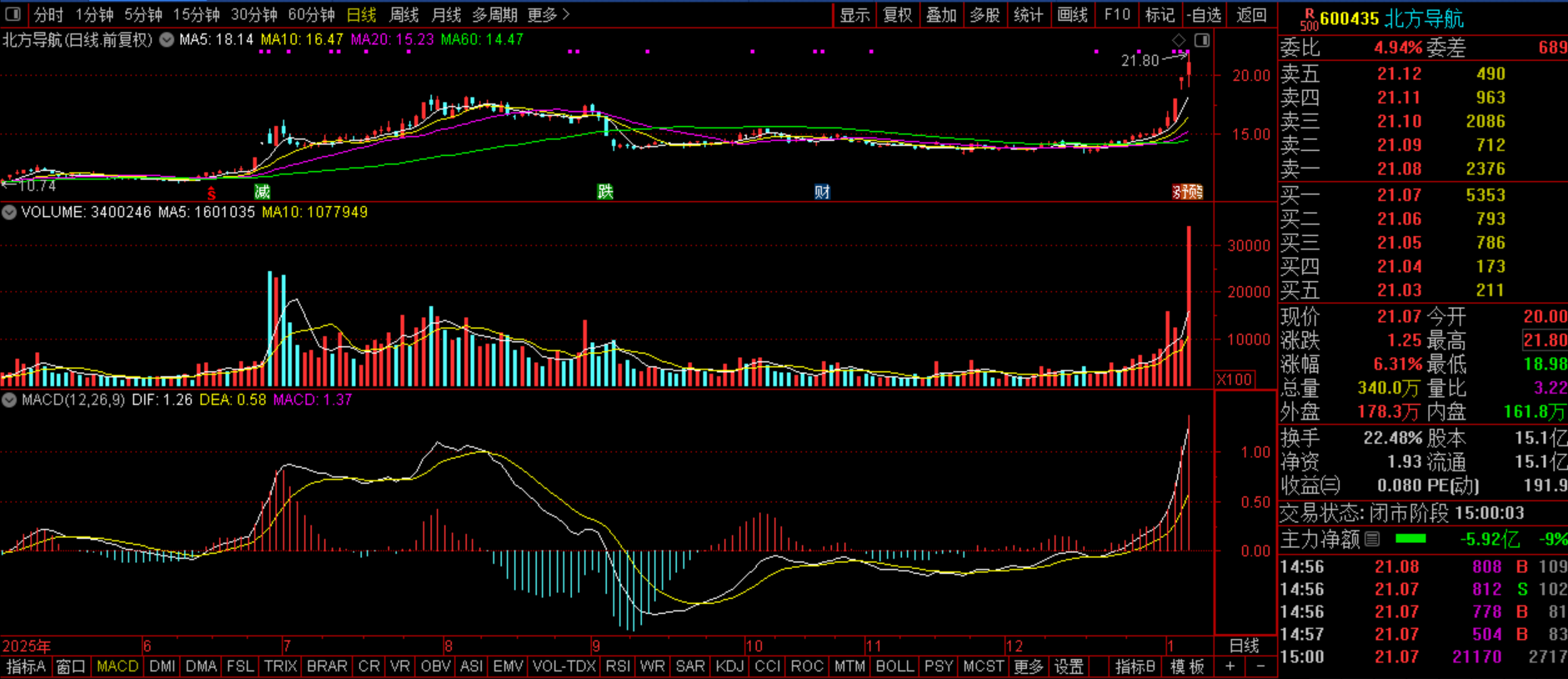Switch to 1分钟 period
Screen dimensions: 1568x679
point(94,14)
